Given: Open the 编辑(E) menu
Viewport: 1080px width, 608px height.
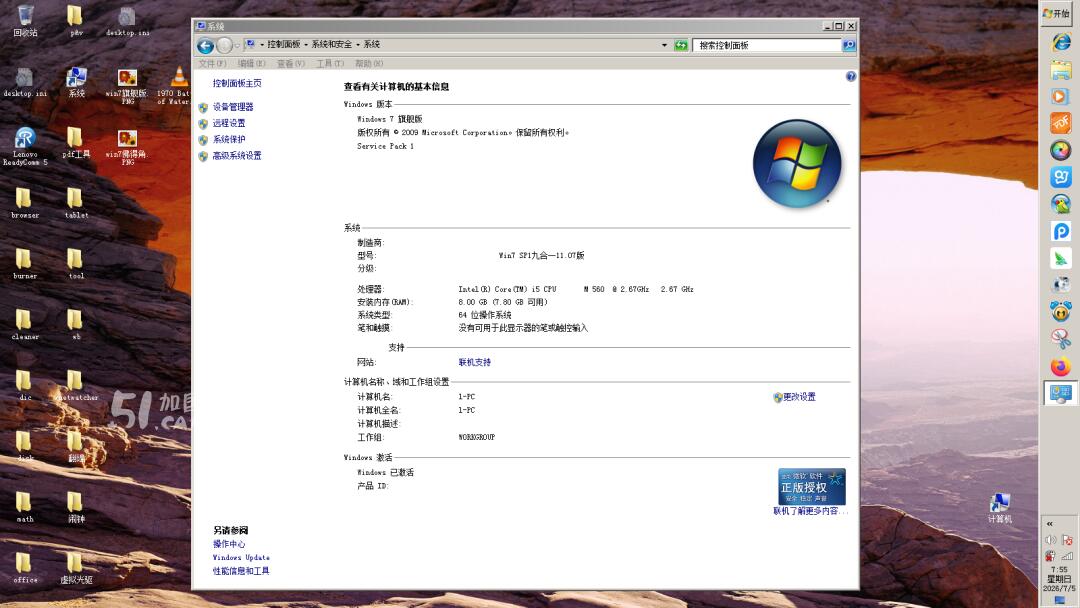Looking at the screenshot, I should (x=251, y=63).
